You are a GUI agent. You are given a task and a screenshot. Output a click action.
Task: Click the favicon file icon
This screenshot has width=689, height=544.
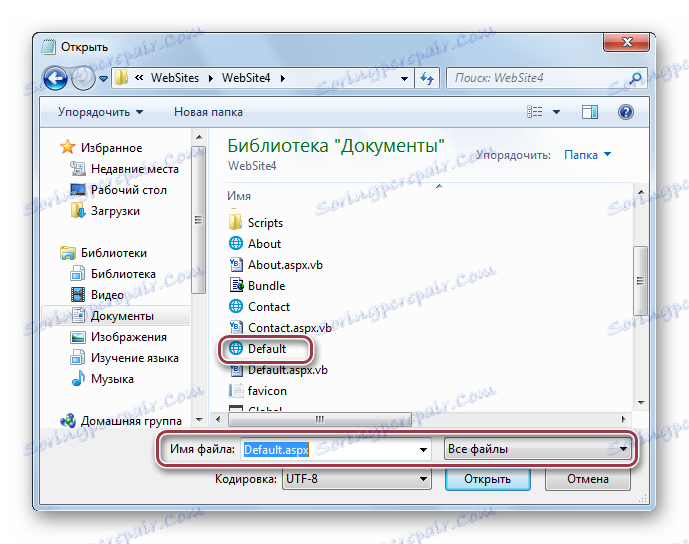236,390
